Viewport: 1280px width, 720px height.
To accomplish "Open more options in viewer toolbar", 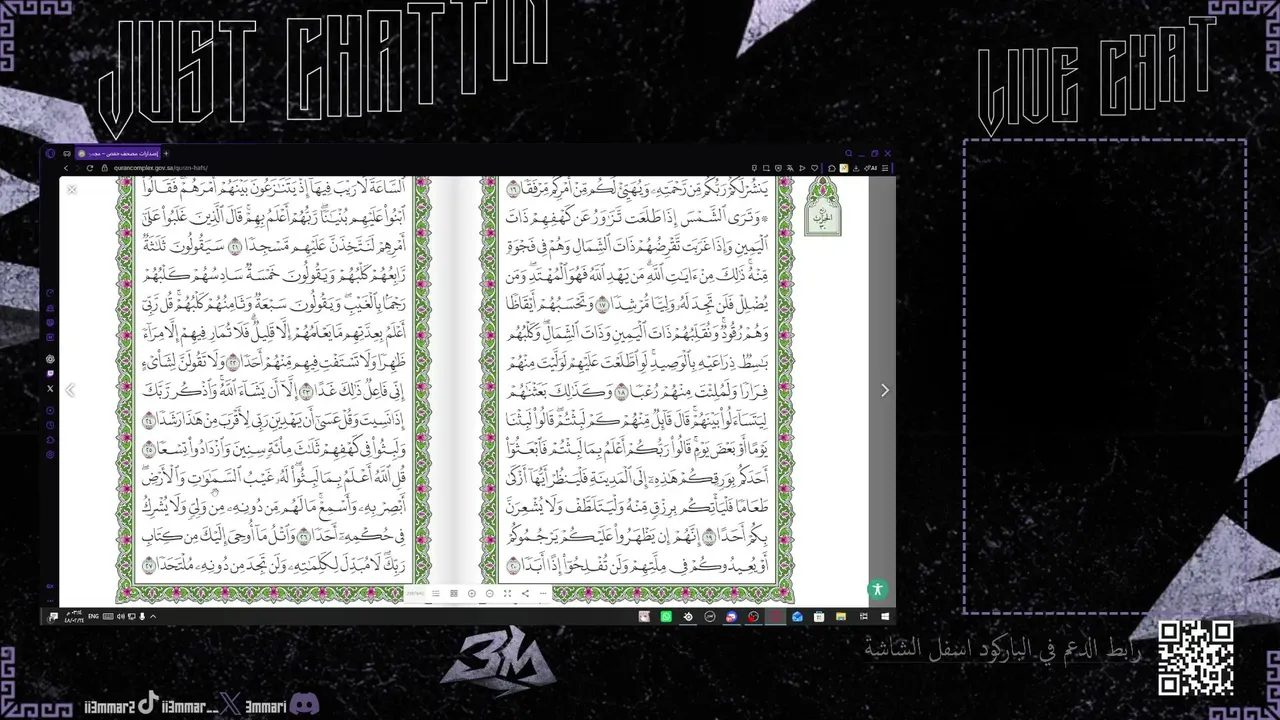I will pyautogui.click(x=542, y=594).
